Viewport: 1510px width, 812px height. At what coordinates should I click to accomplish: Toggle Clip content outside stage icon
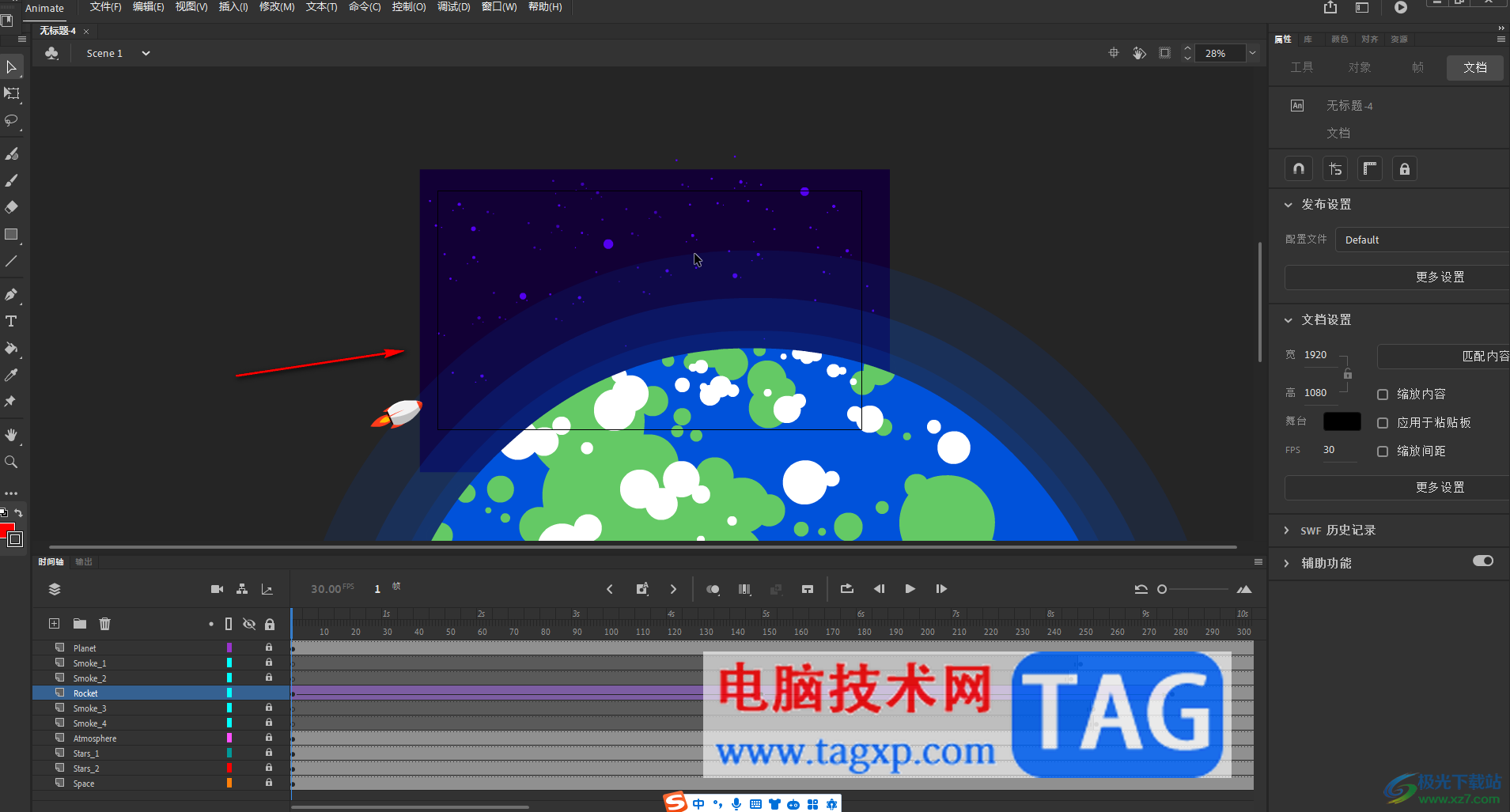pos(1164,53)
